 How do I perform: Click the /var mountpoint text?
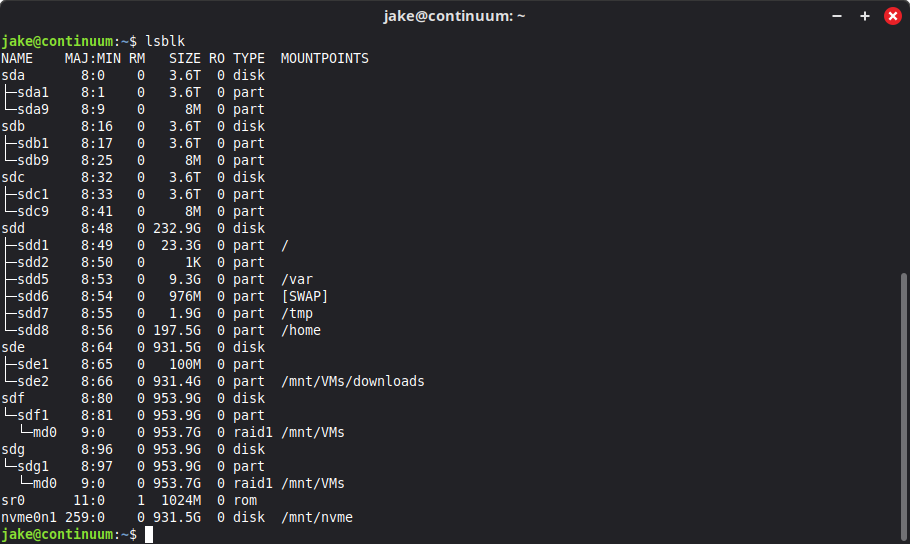coord(297,279)
